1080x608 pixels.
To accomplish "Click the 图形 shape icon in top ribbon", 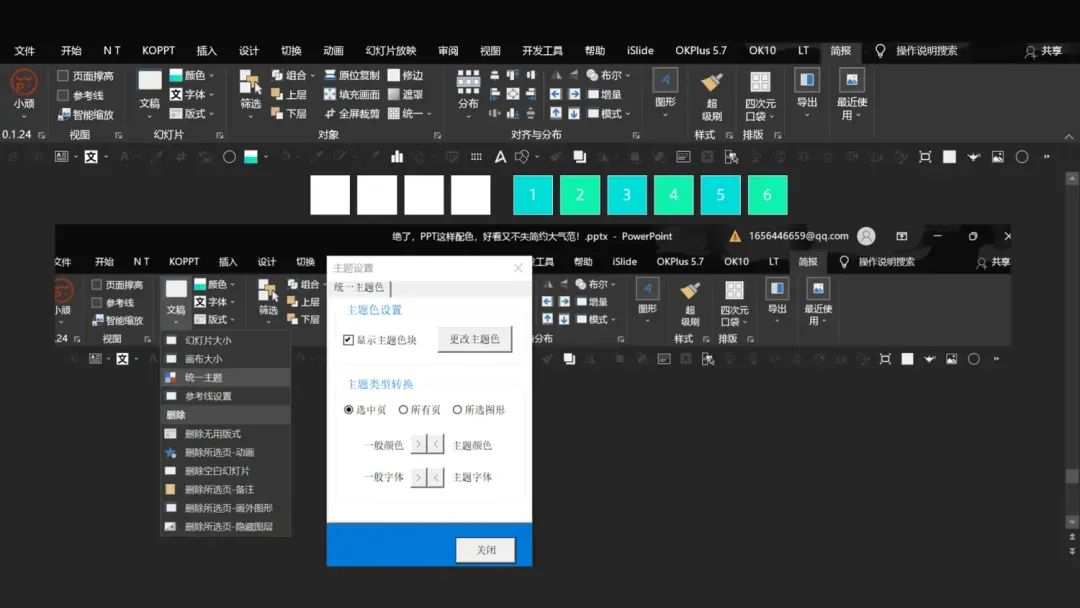I will 665,80.
